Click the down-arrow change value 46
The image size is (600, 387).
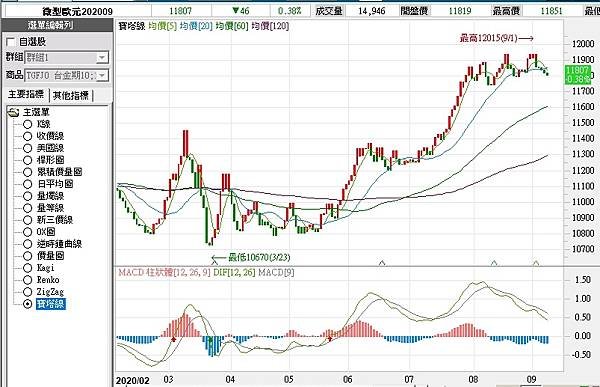[x=241, y=11]
